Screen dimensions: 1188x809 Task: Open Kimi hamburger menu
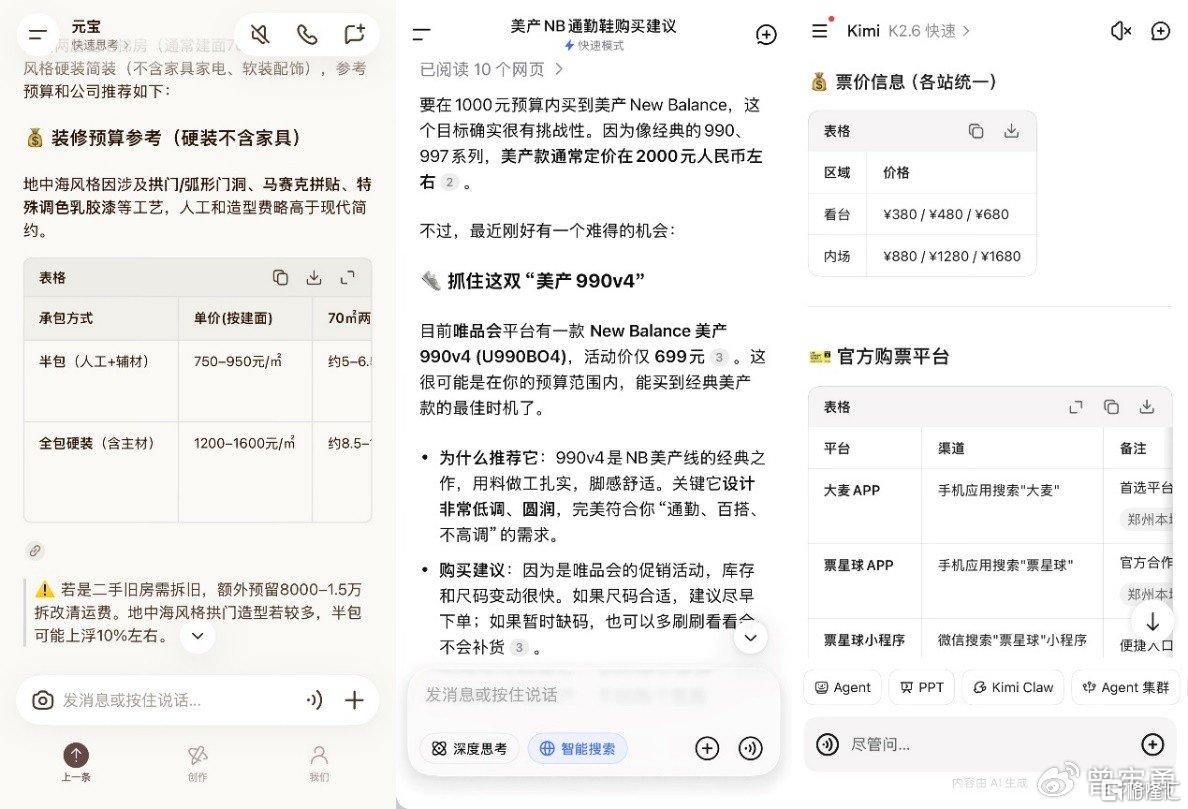(820, 31)
